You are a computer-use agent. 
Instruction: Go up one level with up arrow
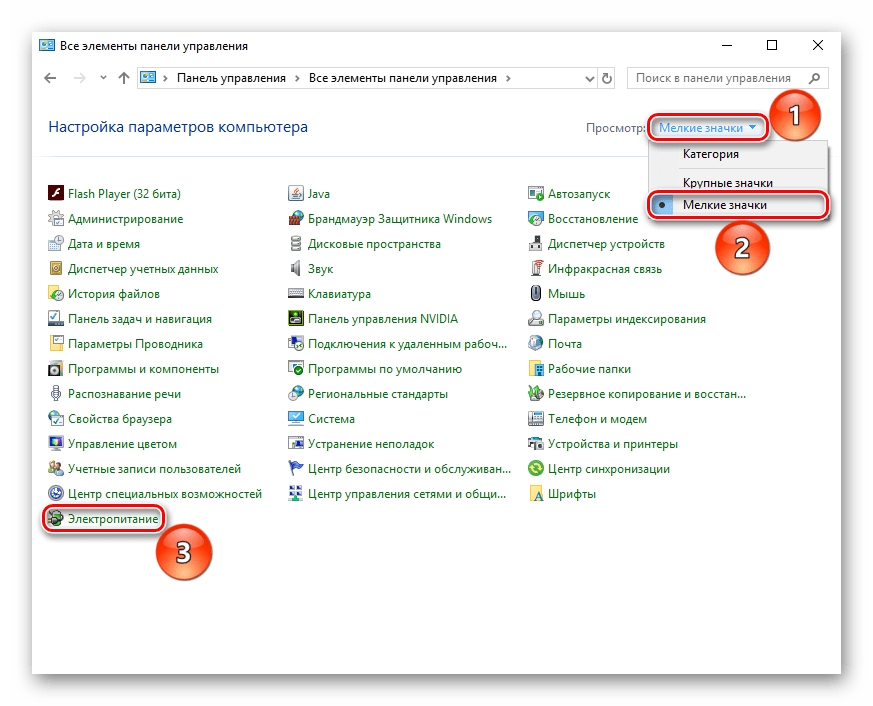point(123,78)
